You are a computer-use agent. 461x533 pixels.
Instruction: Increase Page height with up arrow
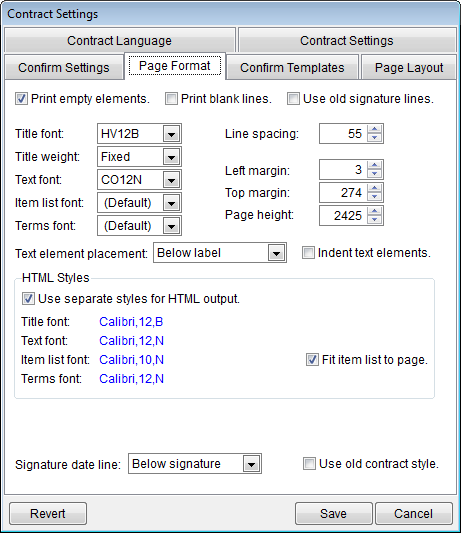point(374,211)
